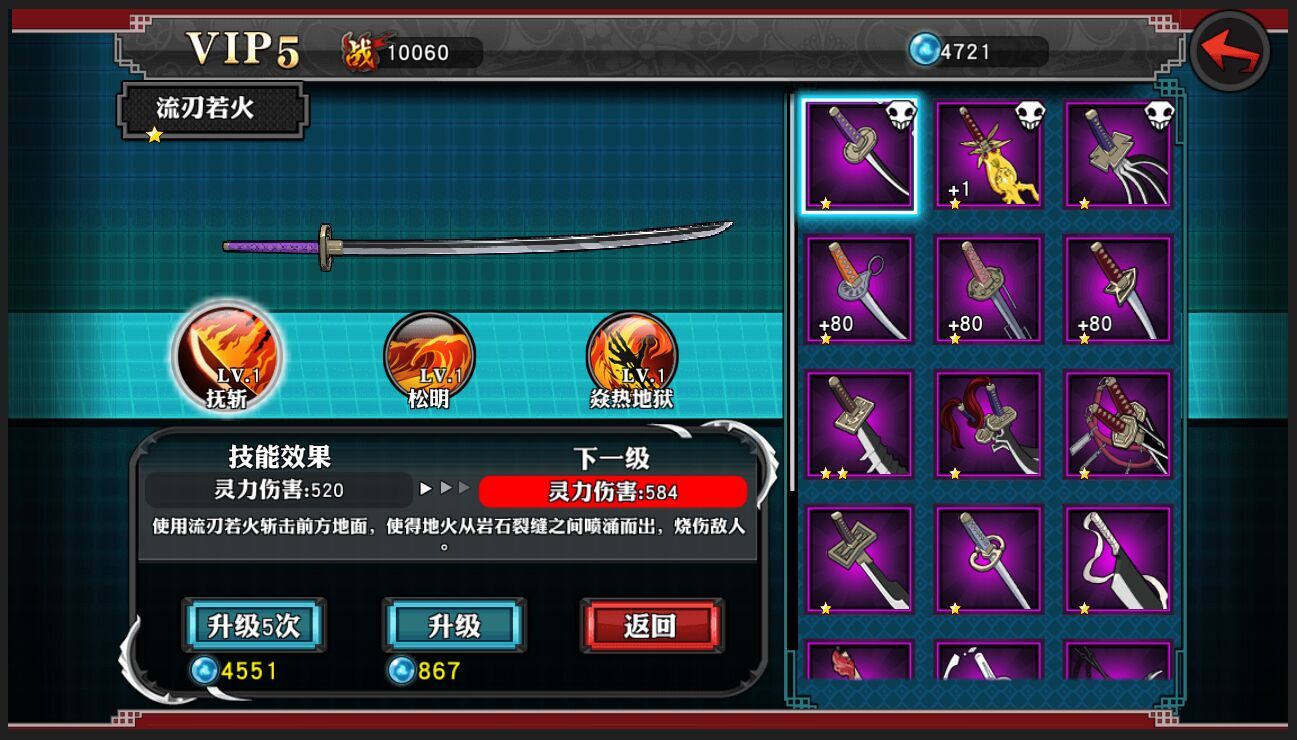Upgrade five times with 升级5次 button
1297x740 pixels.
tap(254, 626)
